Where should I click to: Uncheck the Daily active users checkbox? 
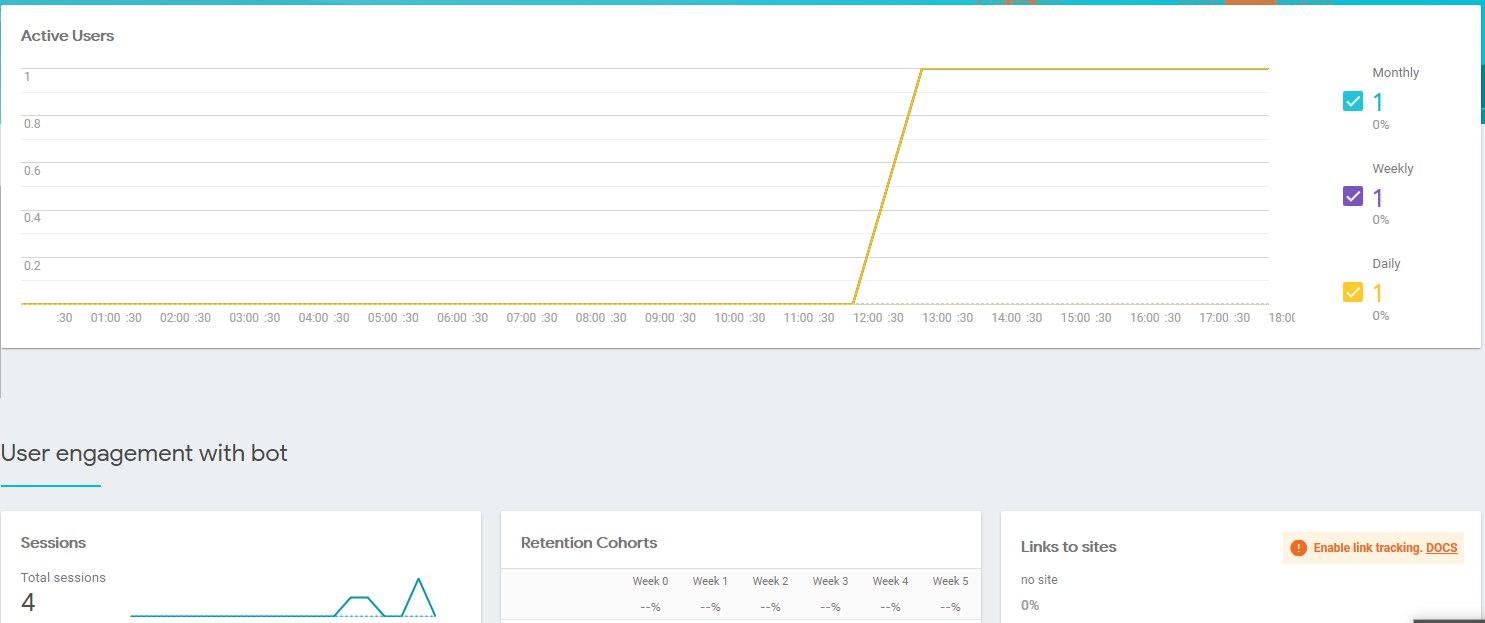pos(1352,292)
